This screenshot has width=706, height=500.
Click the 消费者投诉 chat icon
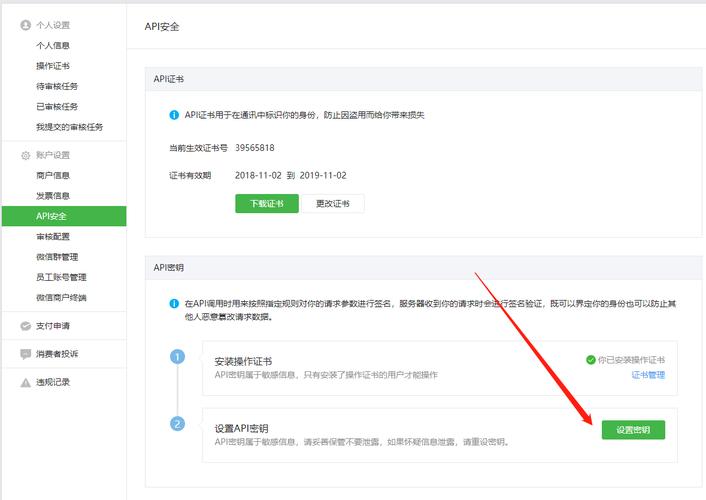(x=26, y=354)
